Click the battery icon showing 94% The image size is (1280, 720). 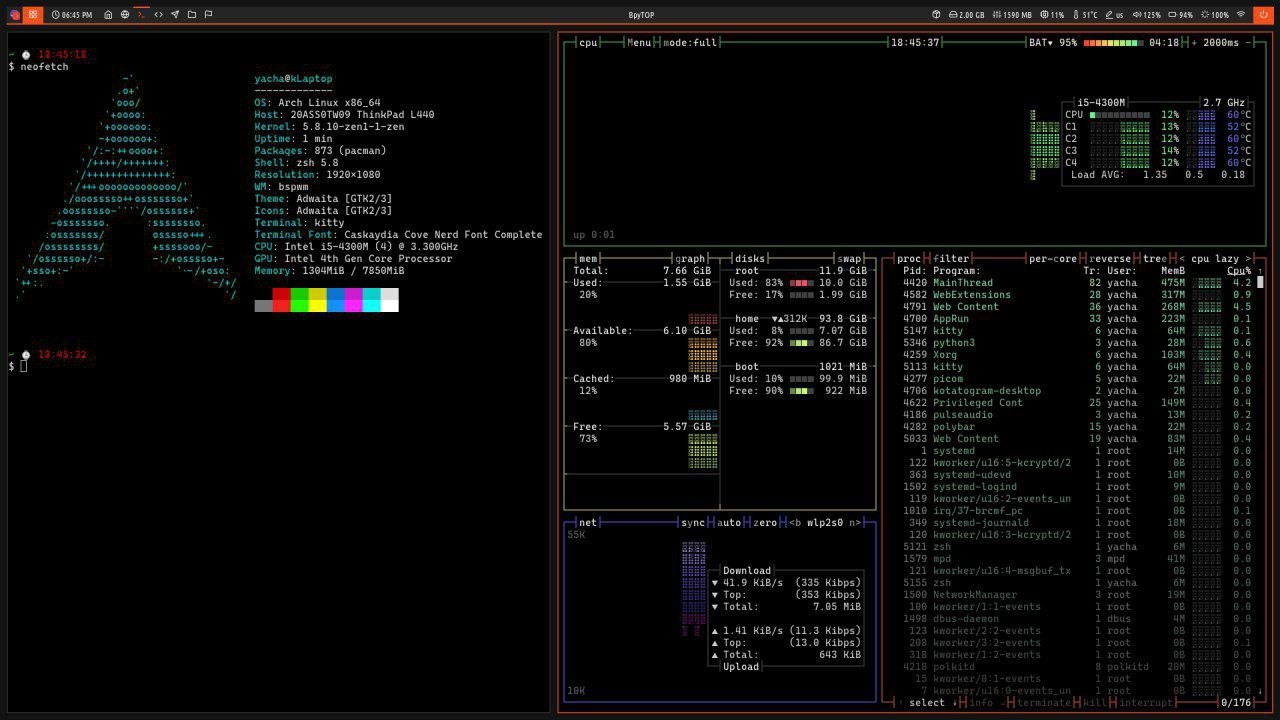[1172, 15]
